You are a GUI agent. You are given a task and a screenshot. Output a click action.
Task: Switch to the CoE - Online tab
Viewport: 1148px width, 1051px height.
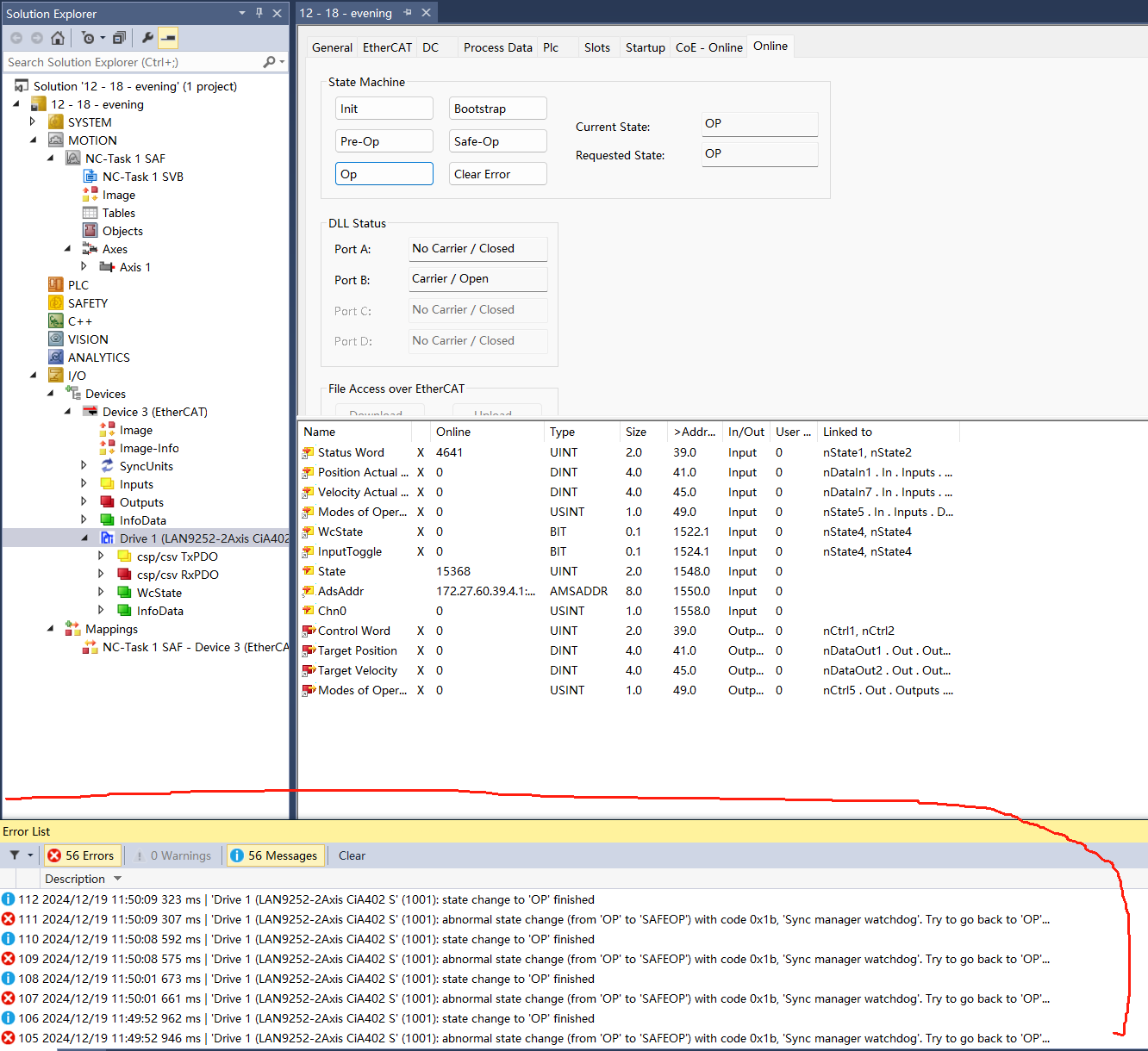coord(708,47)
